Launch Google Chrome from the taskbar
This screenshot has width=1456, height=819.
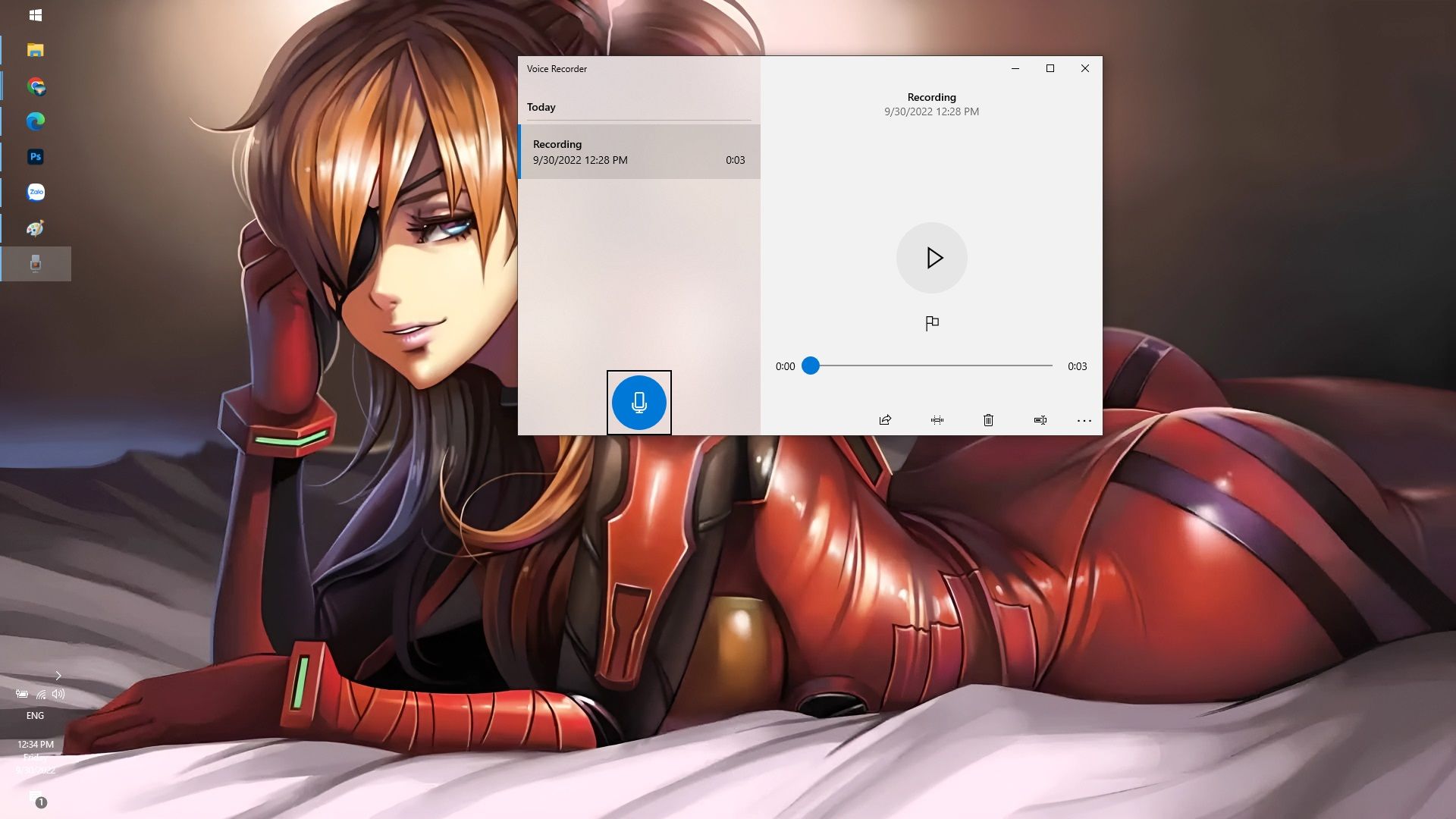pos(36,86)
